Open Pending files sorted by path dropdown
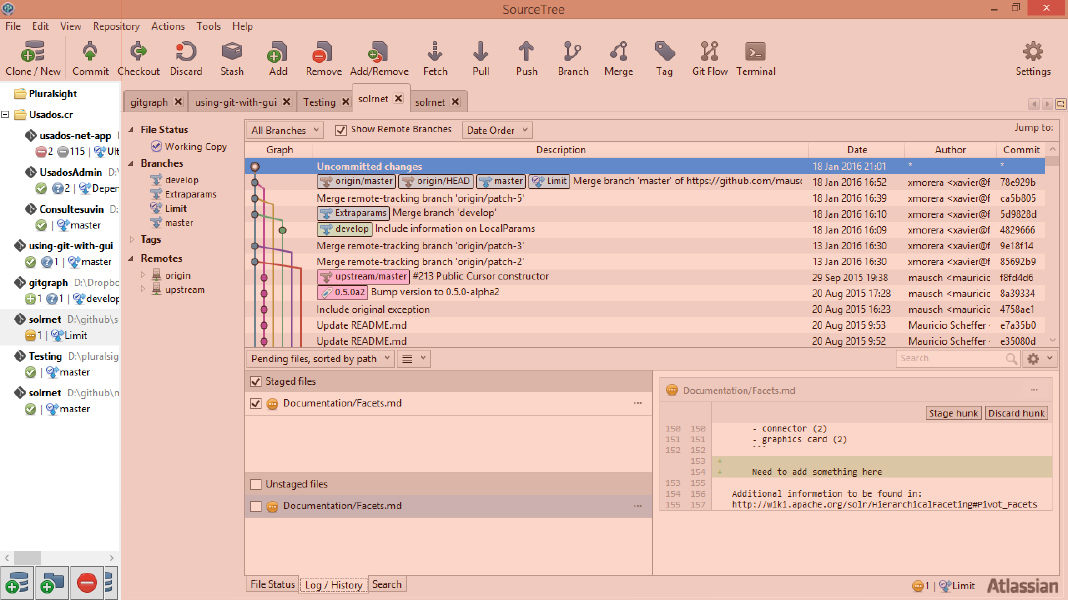1068x600 pixels. click(x=320, y=358)
